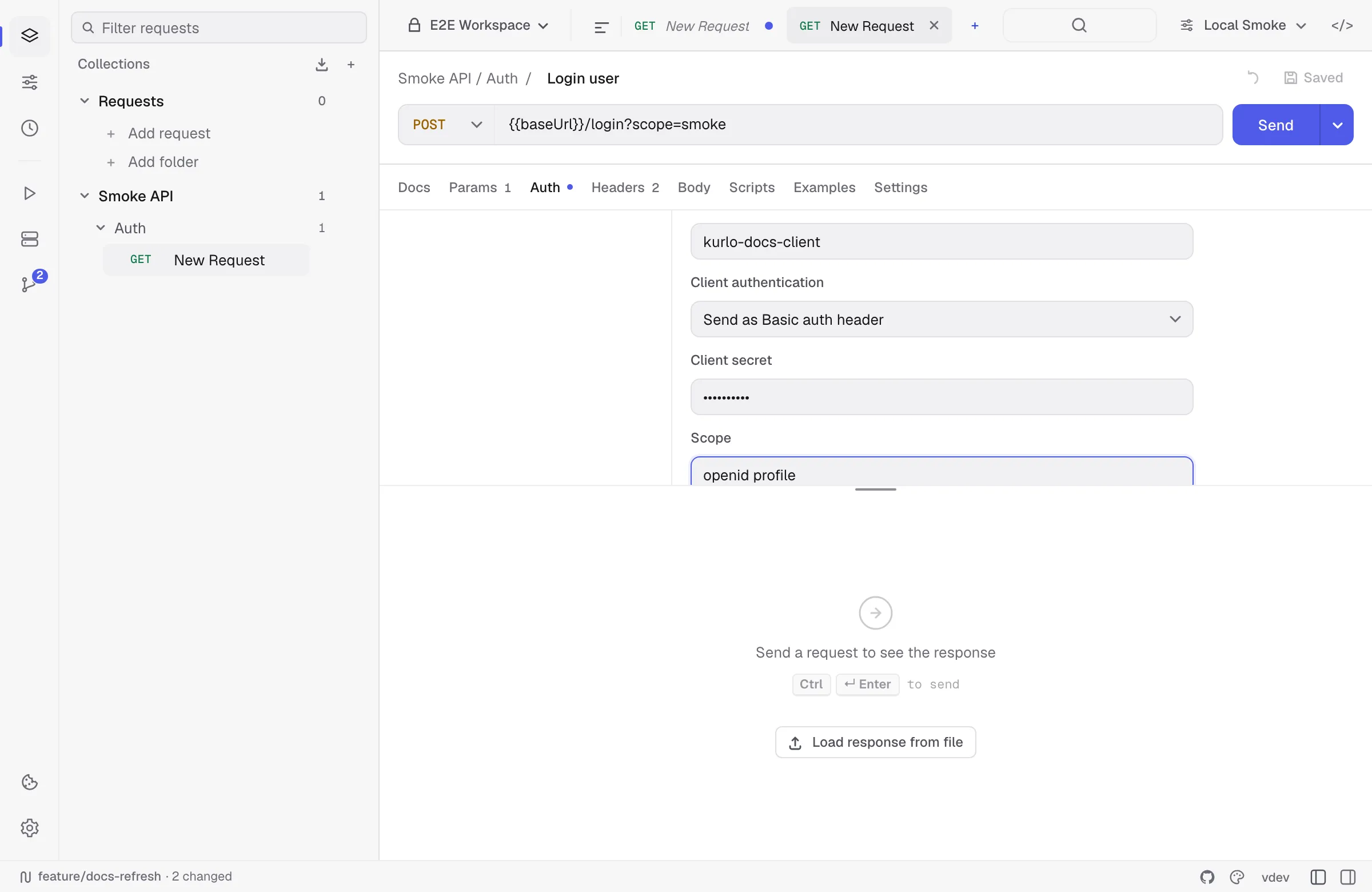This screenshot has width=1372, height=892.
Task: Click the undo changes arrow icon
Action: (x=1252, y=77)
